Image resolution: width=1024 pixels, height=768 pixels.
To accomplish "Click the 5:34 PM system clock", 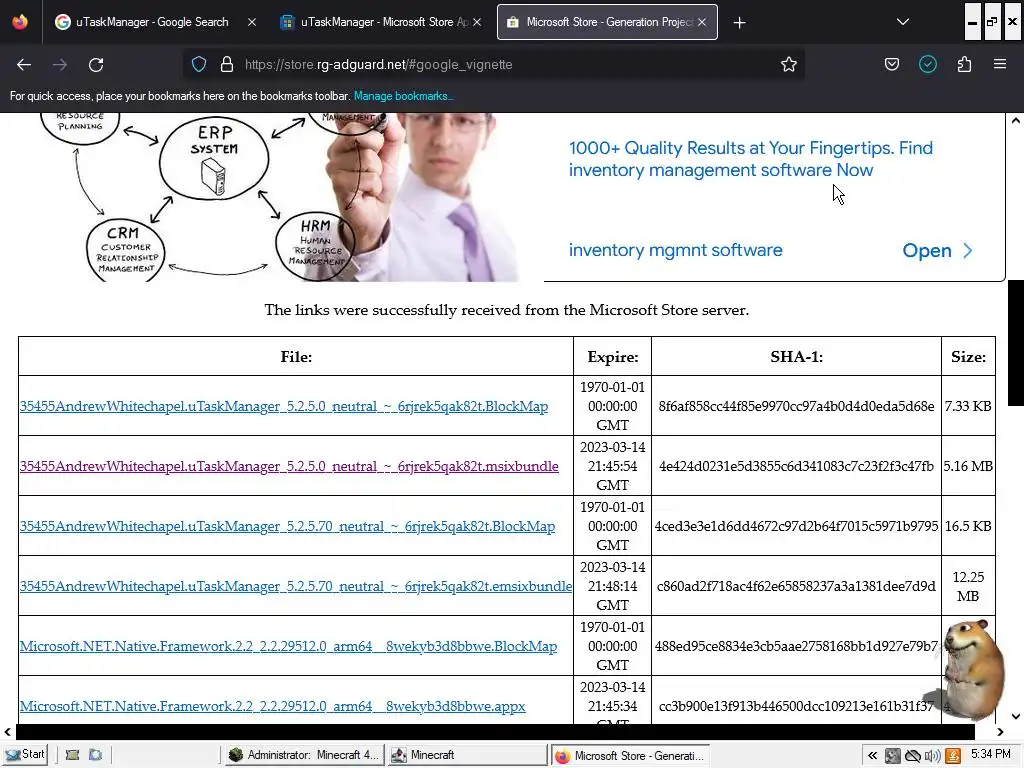I will click(990, 754).
